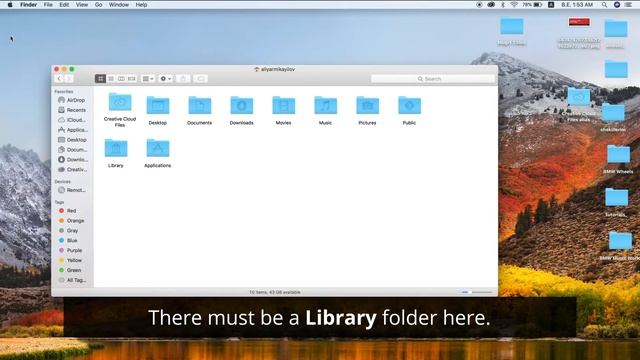Open Spotlight search in the menu bar
640x360 pixels.
pyautogui.click(x=604, y=5)
